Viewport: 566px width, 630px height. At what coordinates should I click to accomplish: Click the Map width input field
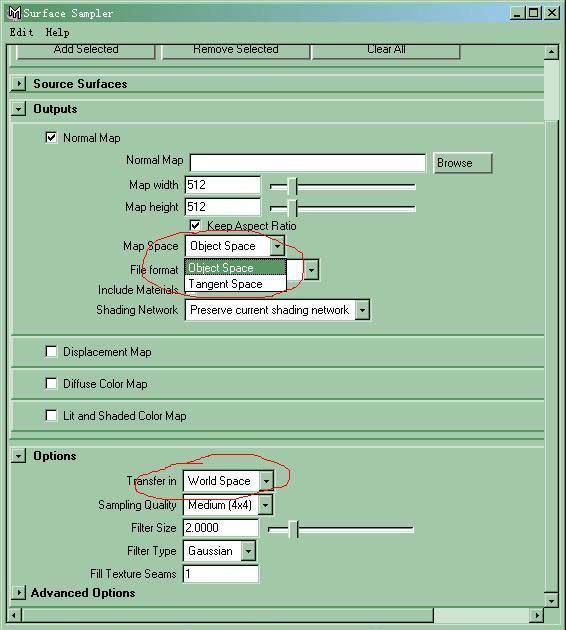(223, 185)
